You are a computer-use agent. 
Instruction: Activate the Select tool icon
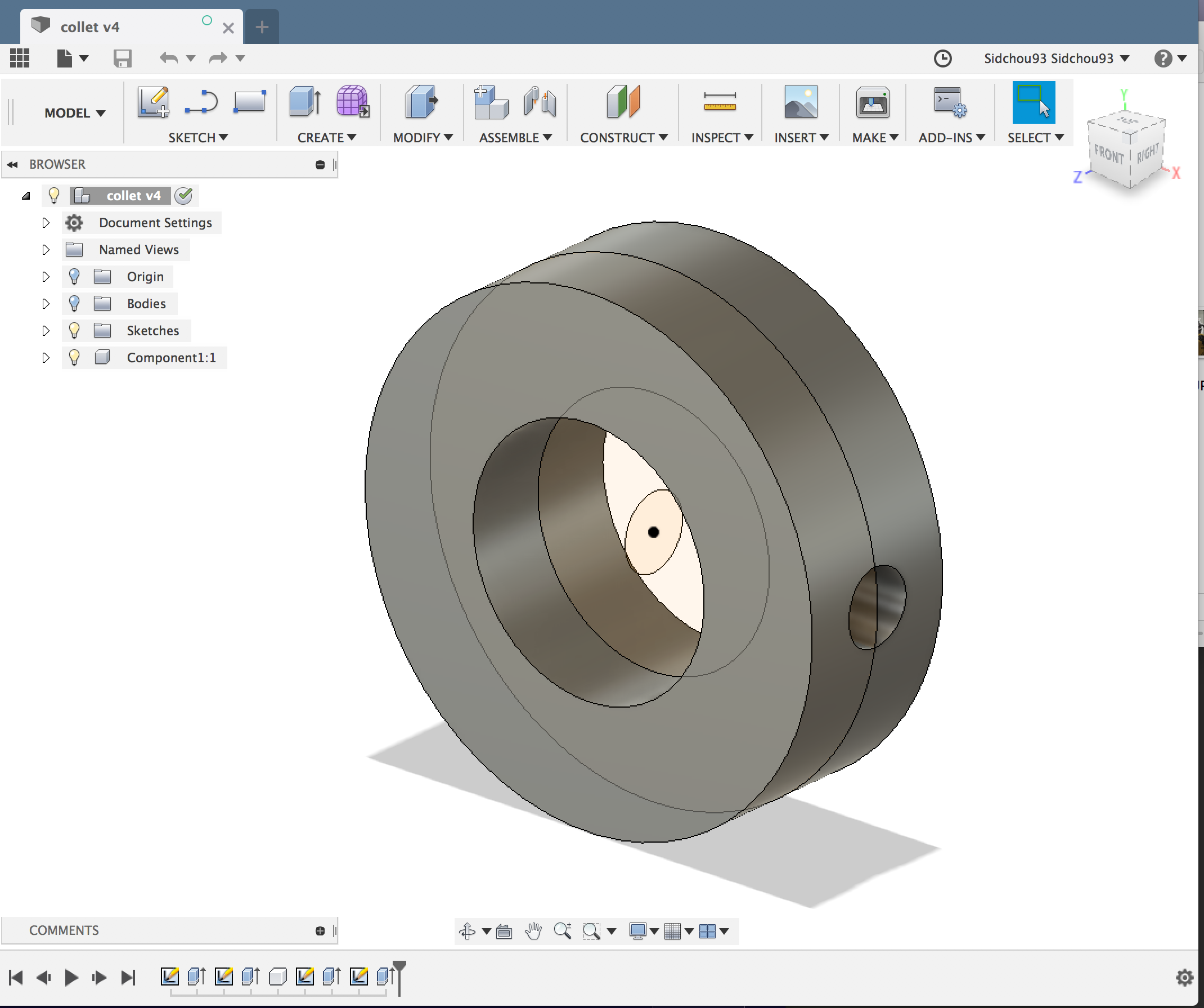click(1034, 102)
